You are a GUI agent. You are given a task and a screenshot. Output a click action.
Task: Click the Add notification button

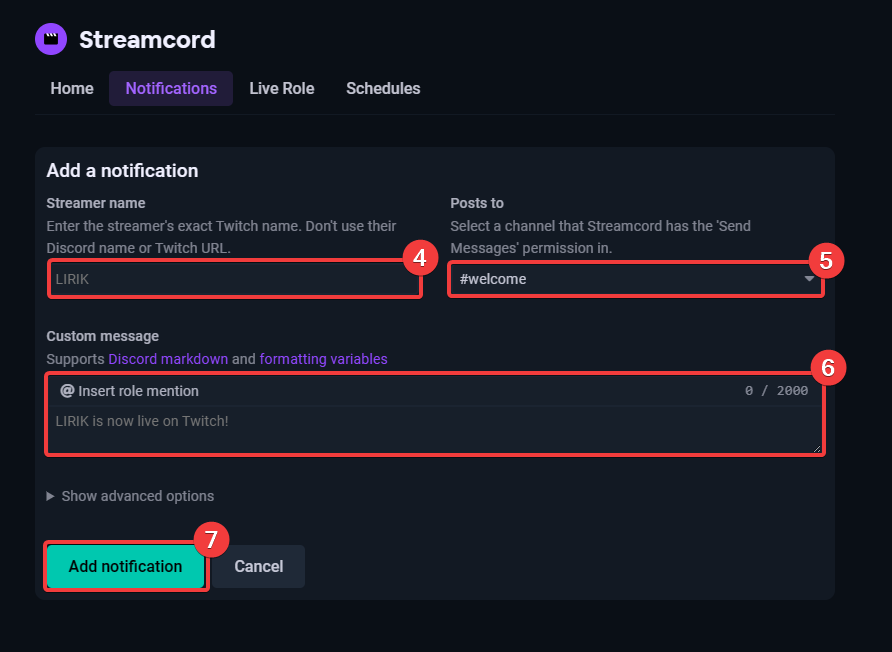125,566
